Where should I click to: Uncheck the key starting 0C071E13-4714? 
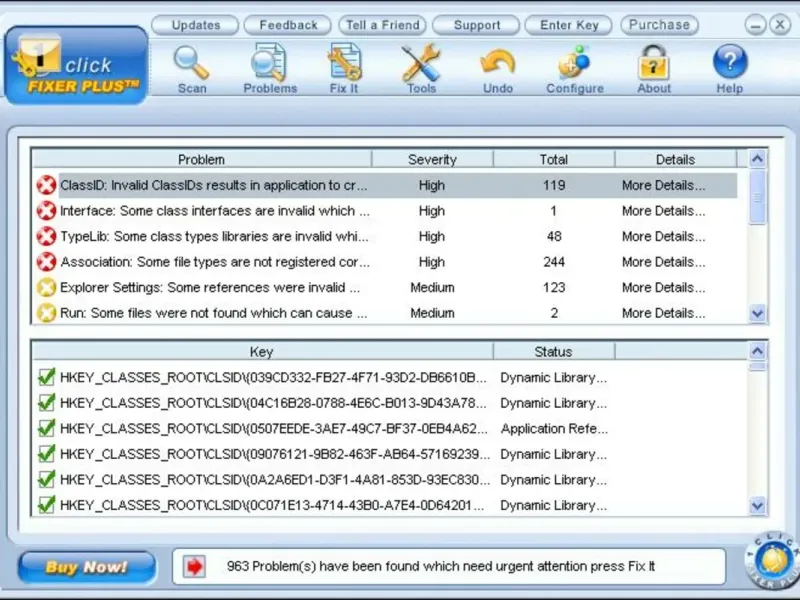[46, 505]
